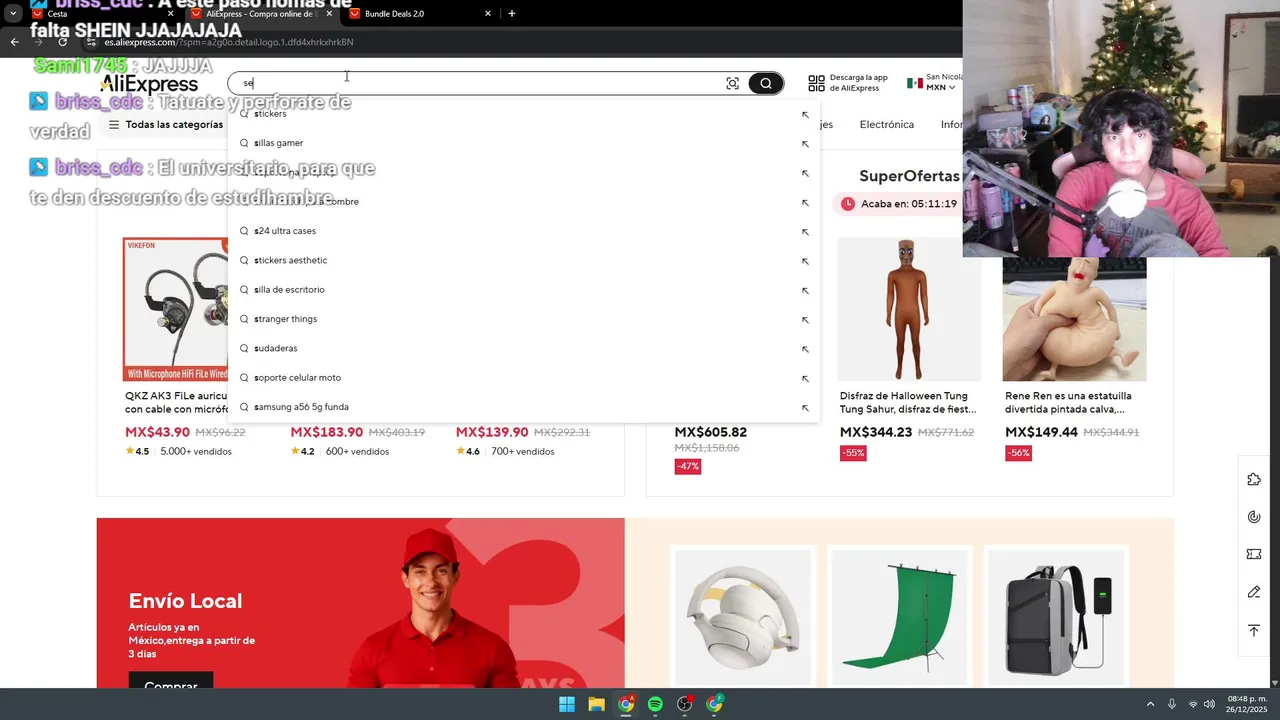Click the AliExpress logo

[x=149, y=84]
